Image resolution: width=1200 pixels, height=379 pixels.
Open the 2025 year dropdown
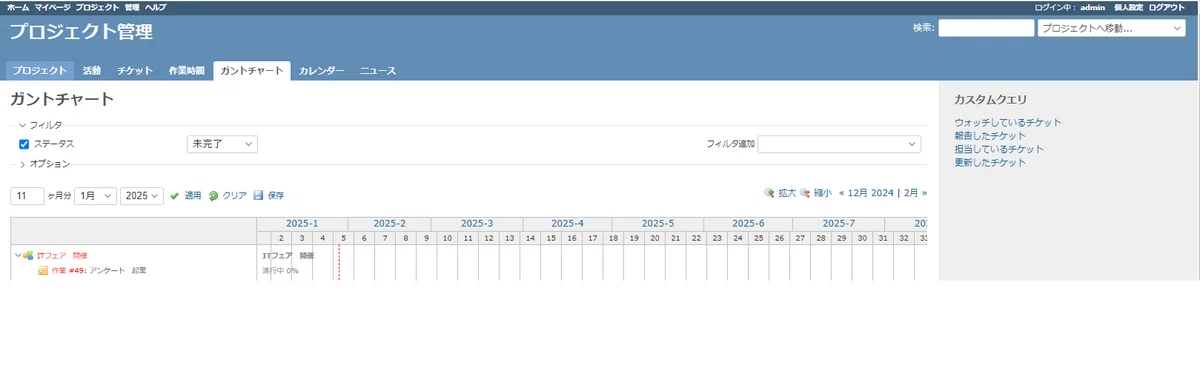(x=142, y=196)
